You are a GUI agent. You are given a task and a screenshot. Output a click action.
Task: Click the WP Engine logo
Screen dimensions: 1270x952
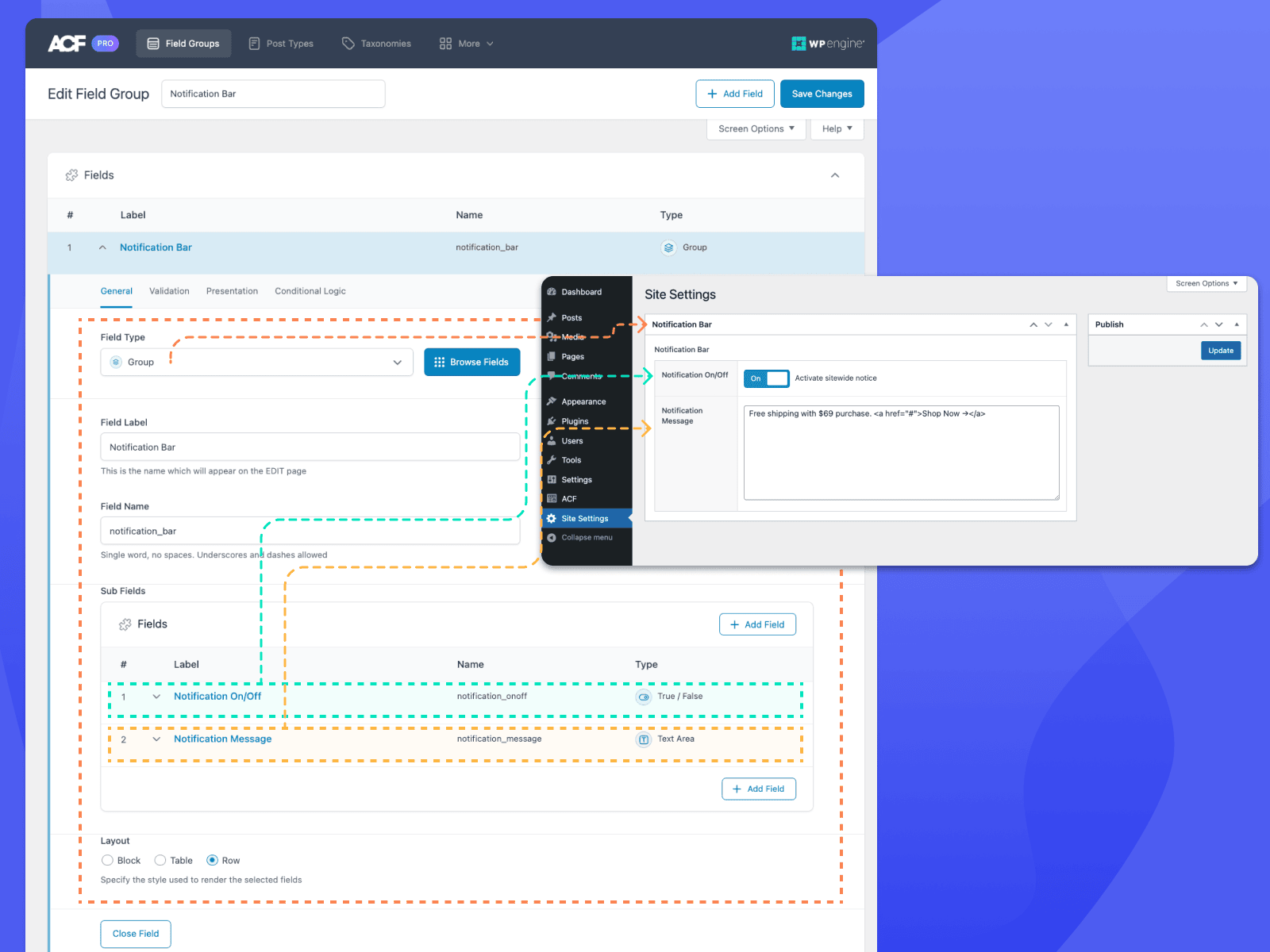pyautogui.click(x=827, y=44)
